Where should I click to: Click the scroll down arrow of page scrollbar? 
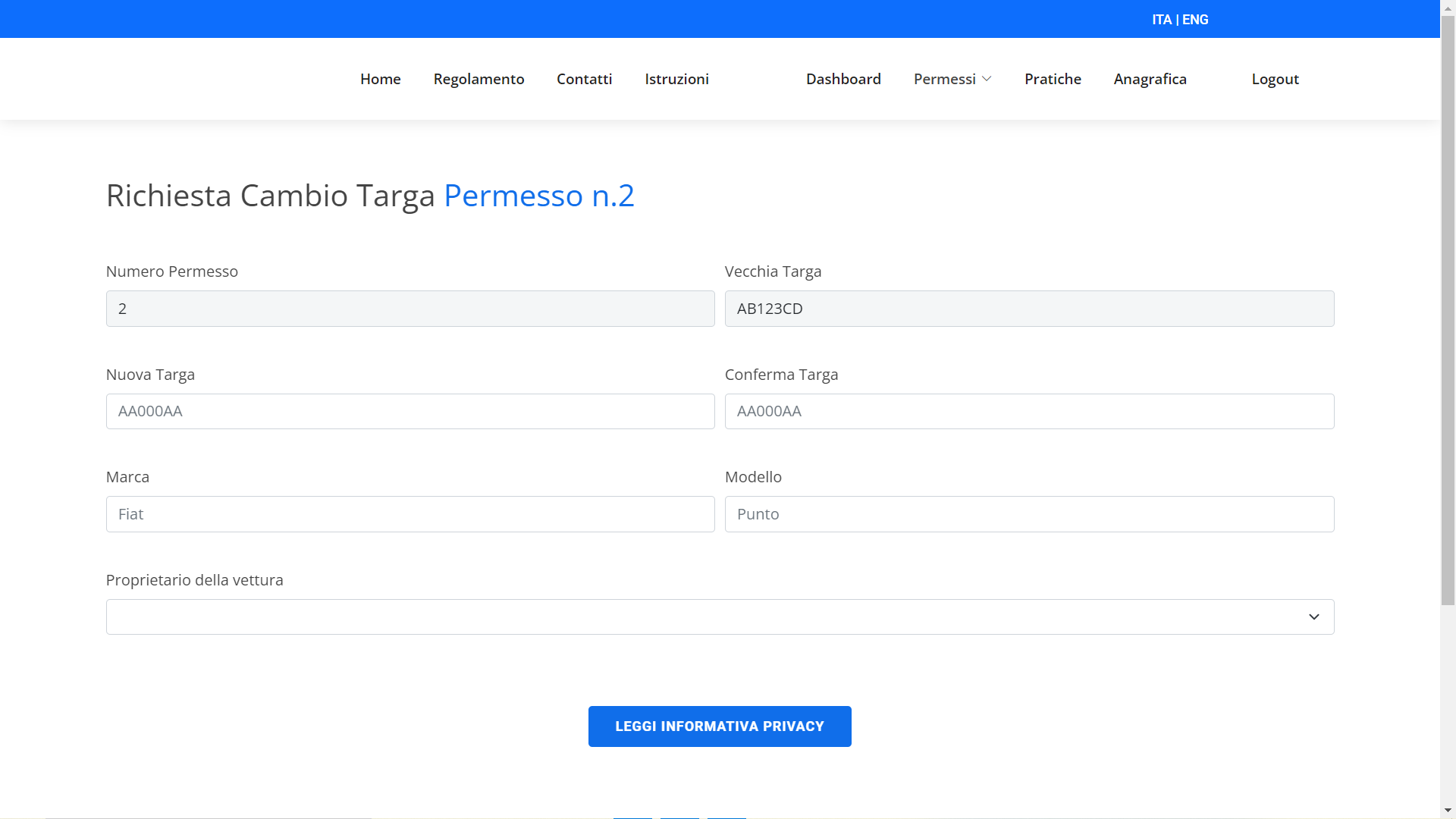(1448, 810)
